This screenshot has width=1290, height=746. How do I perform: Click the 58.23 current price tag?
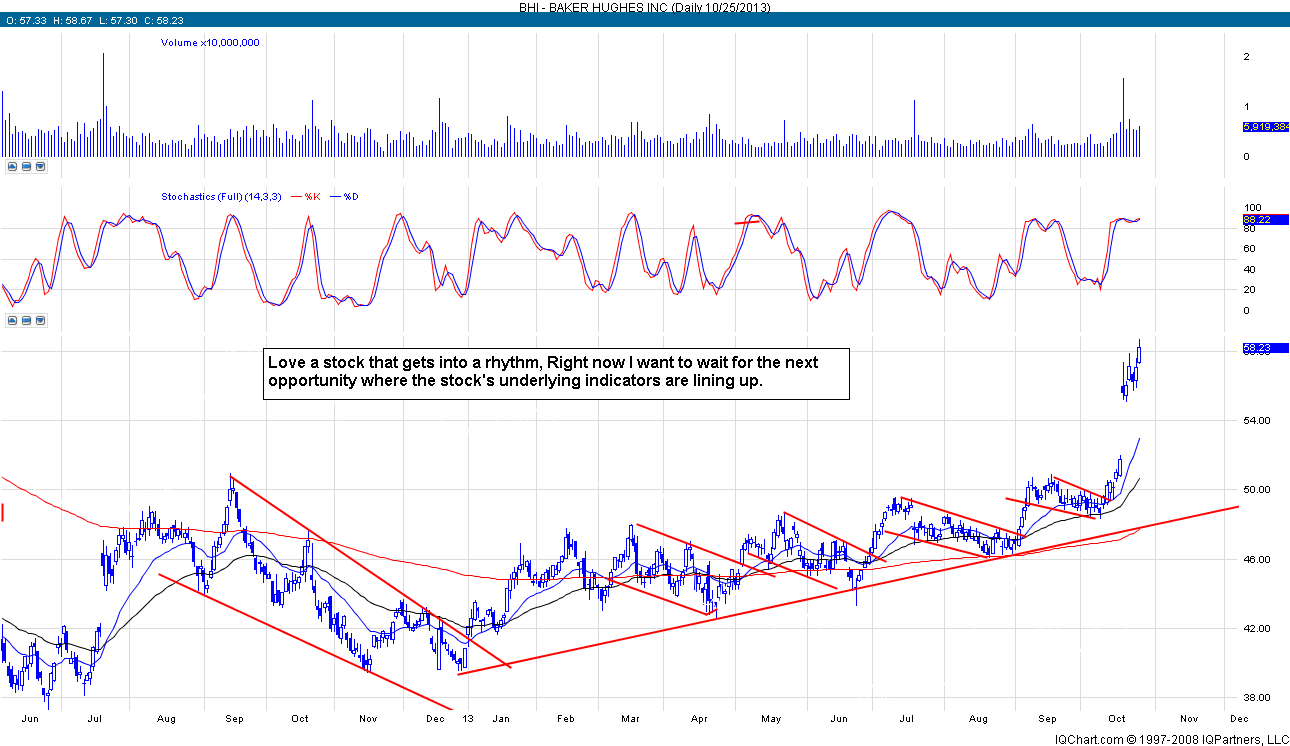pyautogui.click(x=1264, y=348)
